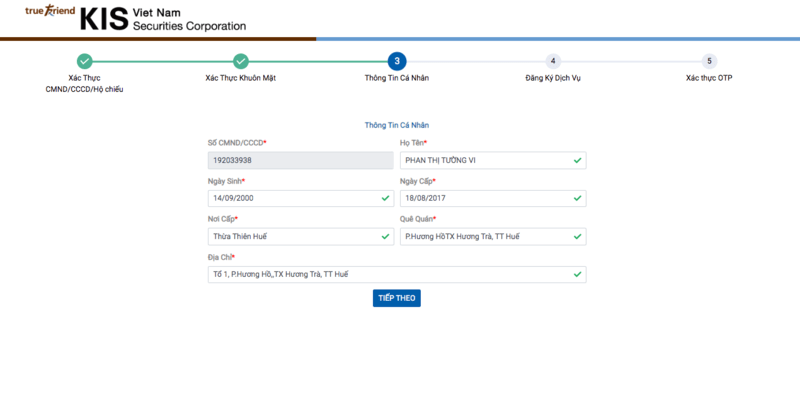Focus the Số CMND/CCCD field 192033938
800x397 pixels.
coord(301,160)
